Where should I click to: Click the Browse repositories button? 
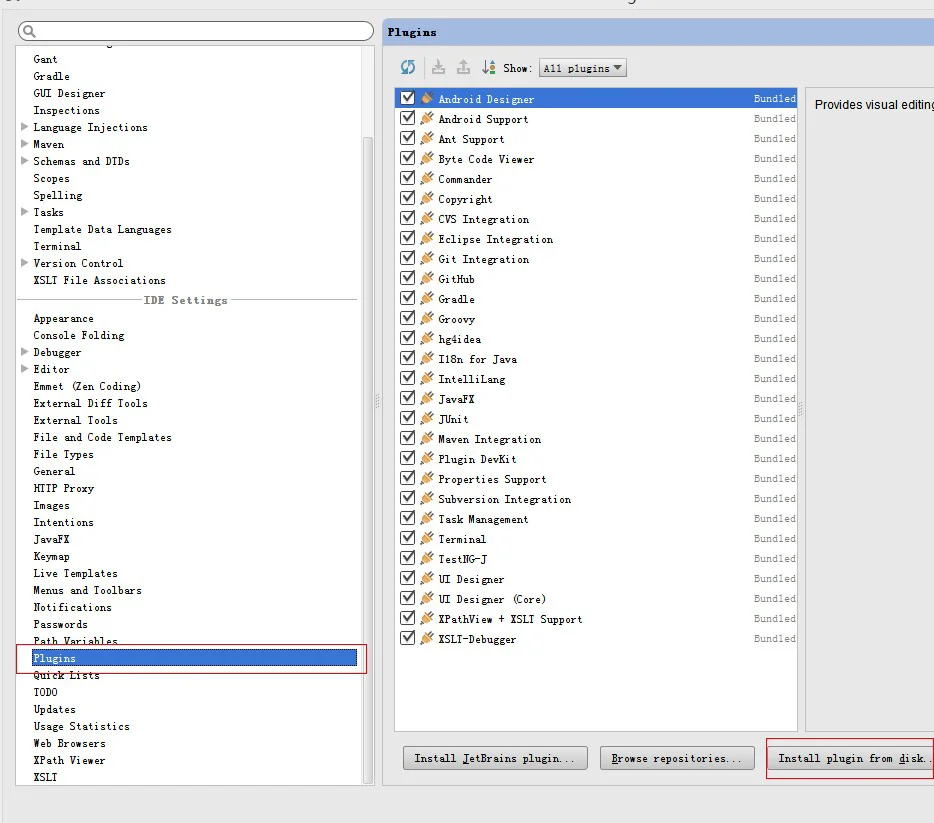pos(677,758)
